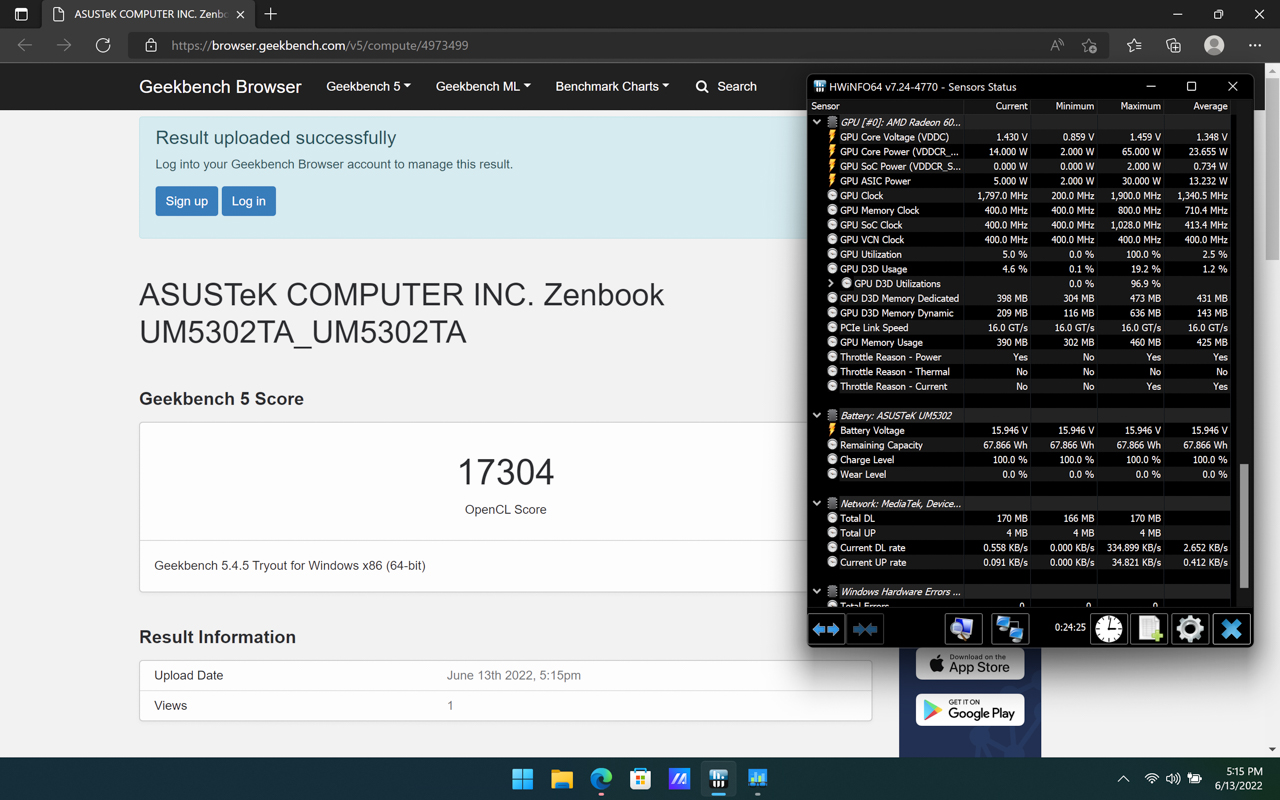1280x800 pixels.
Task: Open Geekbench 5 dropdown menu
Action: [x=368, y=86]
